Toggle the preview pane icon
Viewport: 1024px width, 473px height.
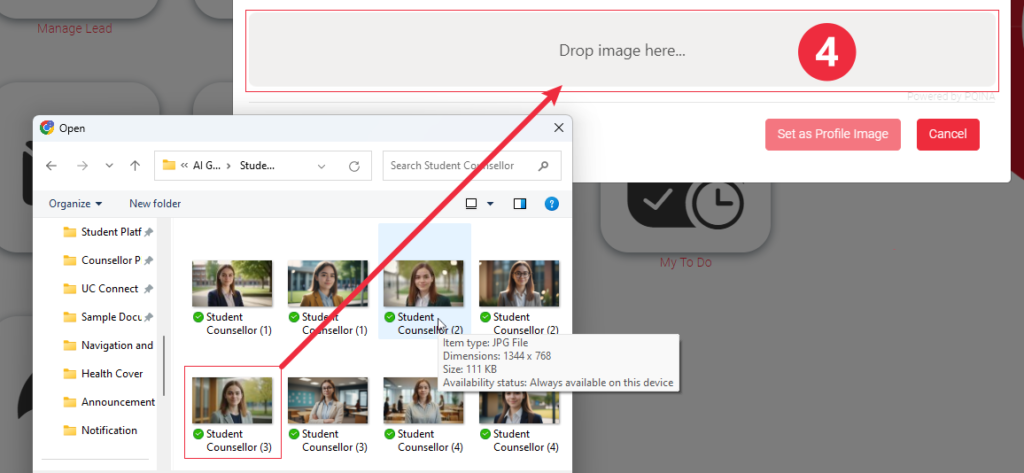pos(520,204)
